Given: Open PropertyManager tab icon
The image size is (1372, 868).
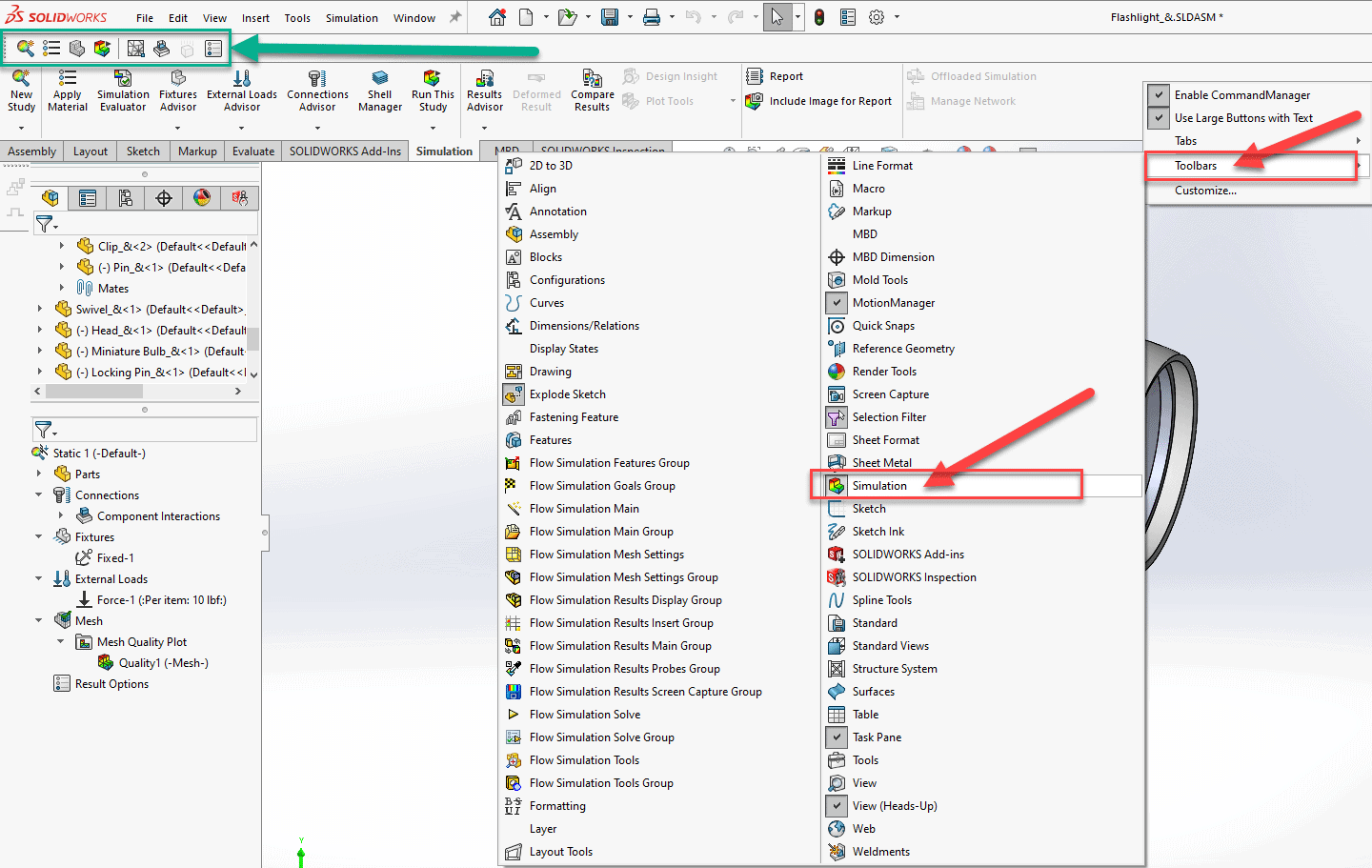Looking at the screenshot, I should (88, 198).
